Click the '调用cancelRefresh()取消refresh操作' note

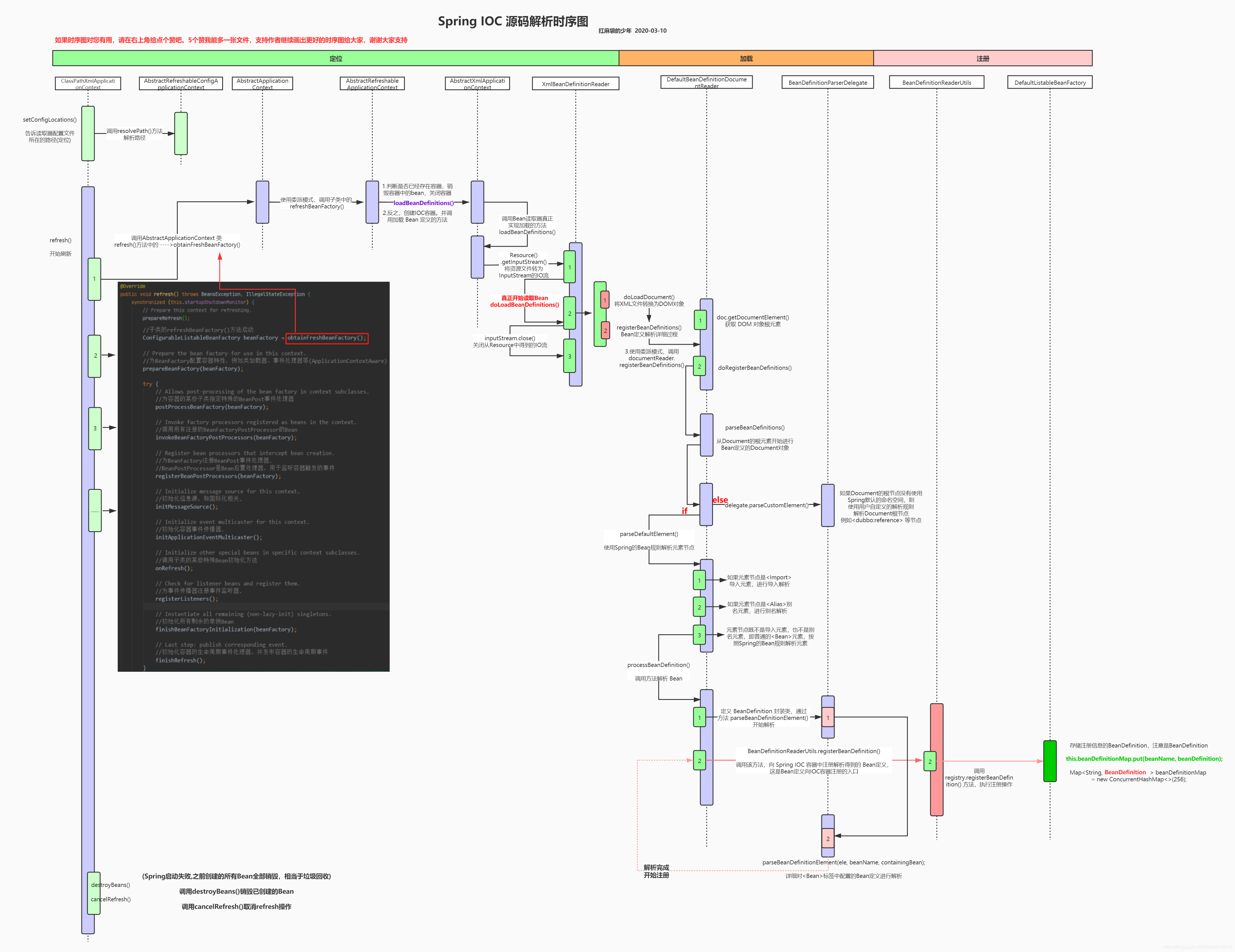[x=236, y=907]
